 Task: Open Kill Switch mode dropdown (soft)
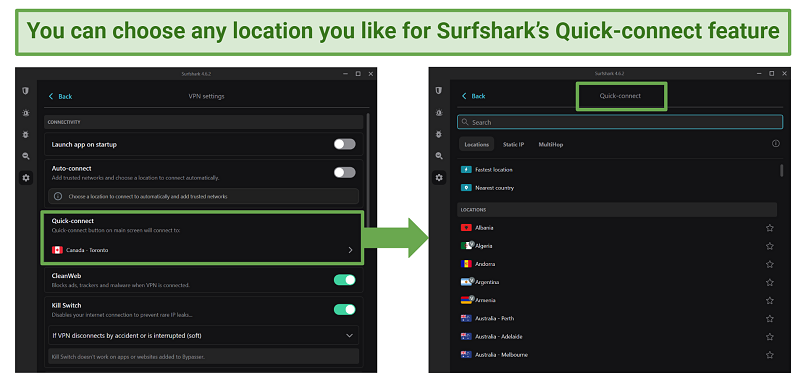(x=204, y=336)
